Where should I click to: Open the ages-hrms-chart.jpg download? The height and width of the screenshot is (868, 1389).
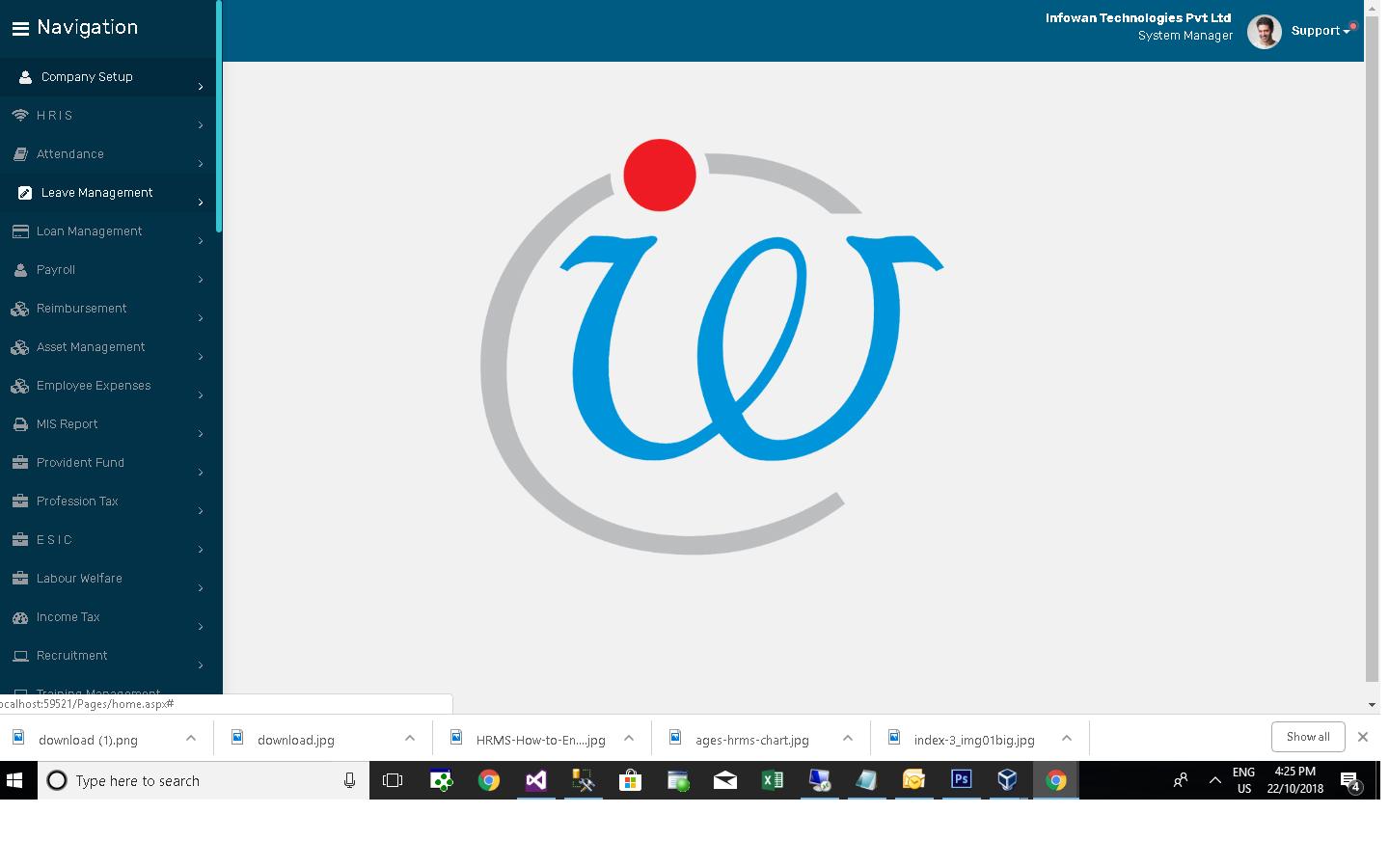[x=752, y=740]
